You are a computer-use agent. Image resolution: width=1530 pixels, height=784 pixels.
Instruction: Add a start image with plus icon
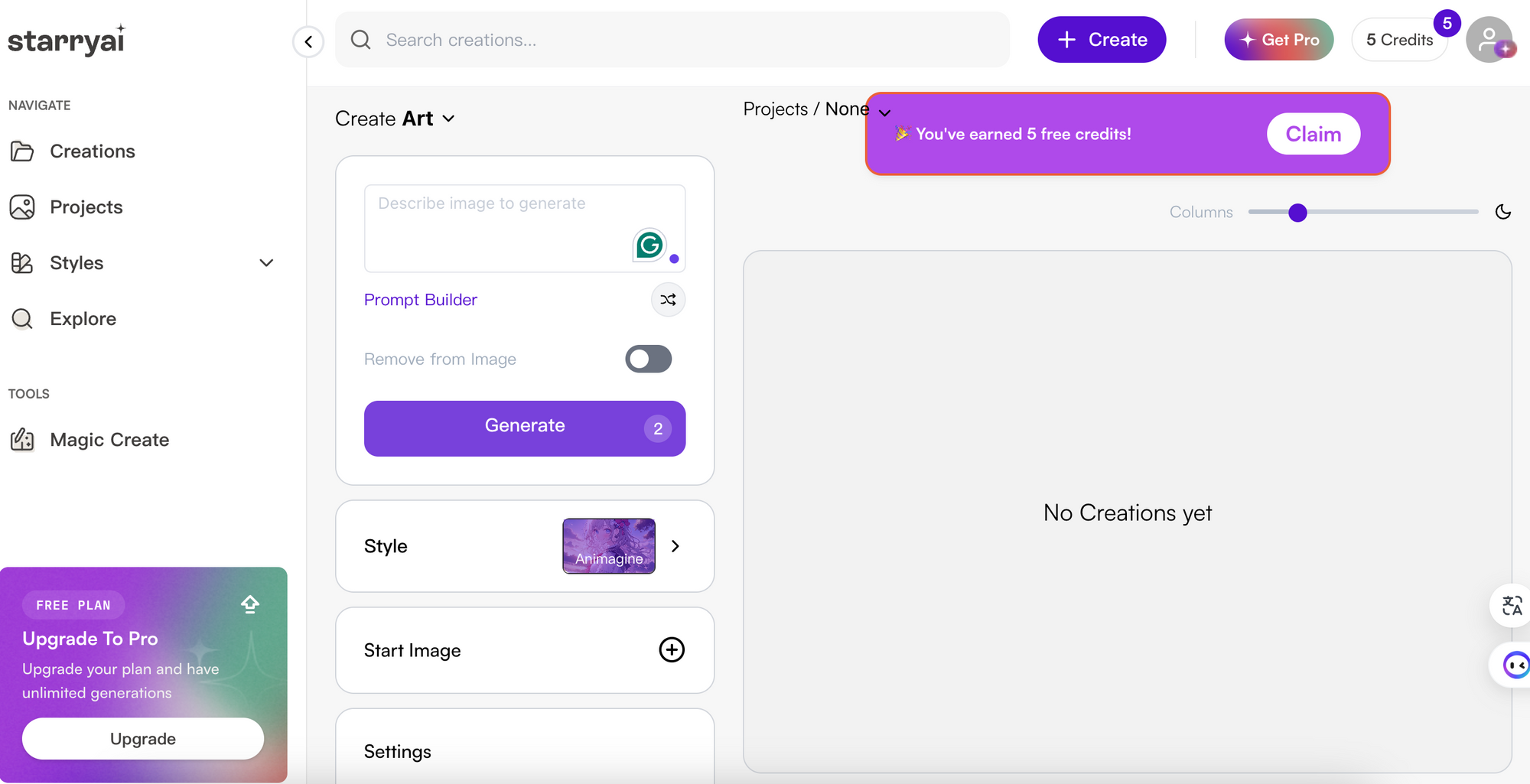[x=672, y=650]
